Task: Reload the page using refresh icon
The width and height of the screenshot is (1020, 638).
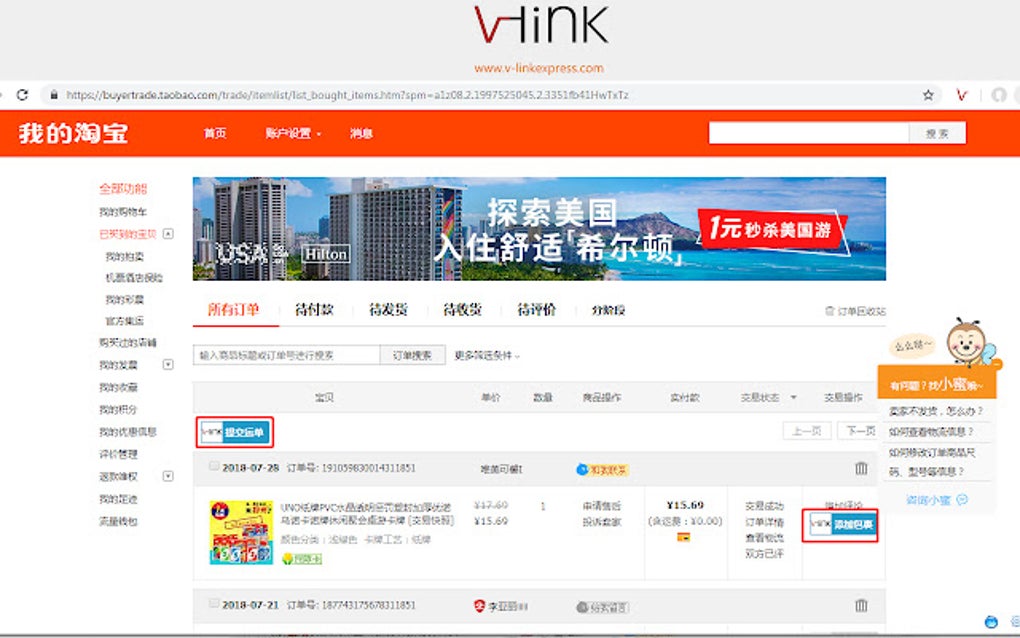Action: pyautogui.click(x=22, y=95)
